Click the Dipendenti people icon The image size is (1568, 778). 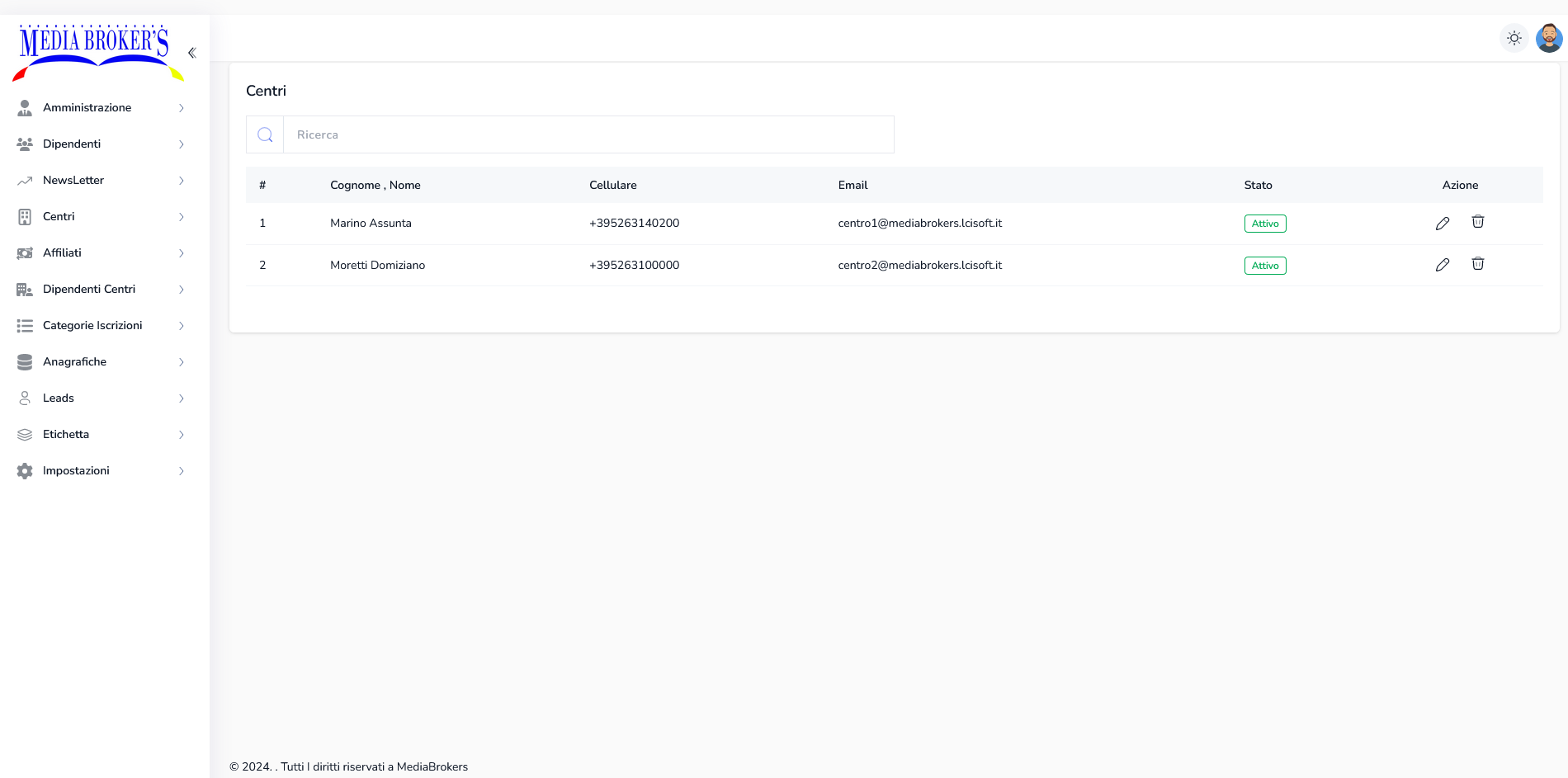pos(24,144)
